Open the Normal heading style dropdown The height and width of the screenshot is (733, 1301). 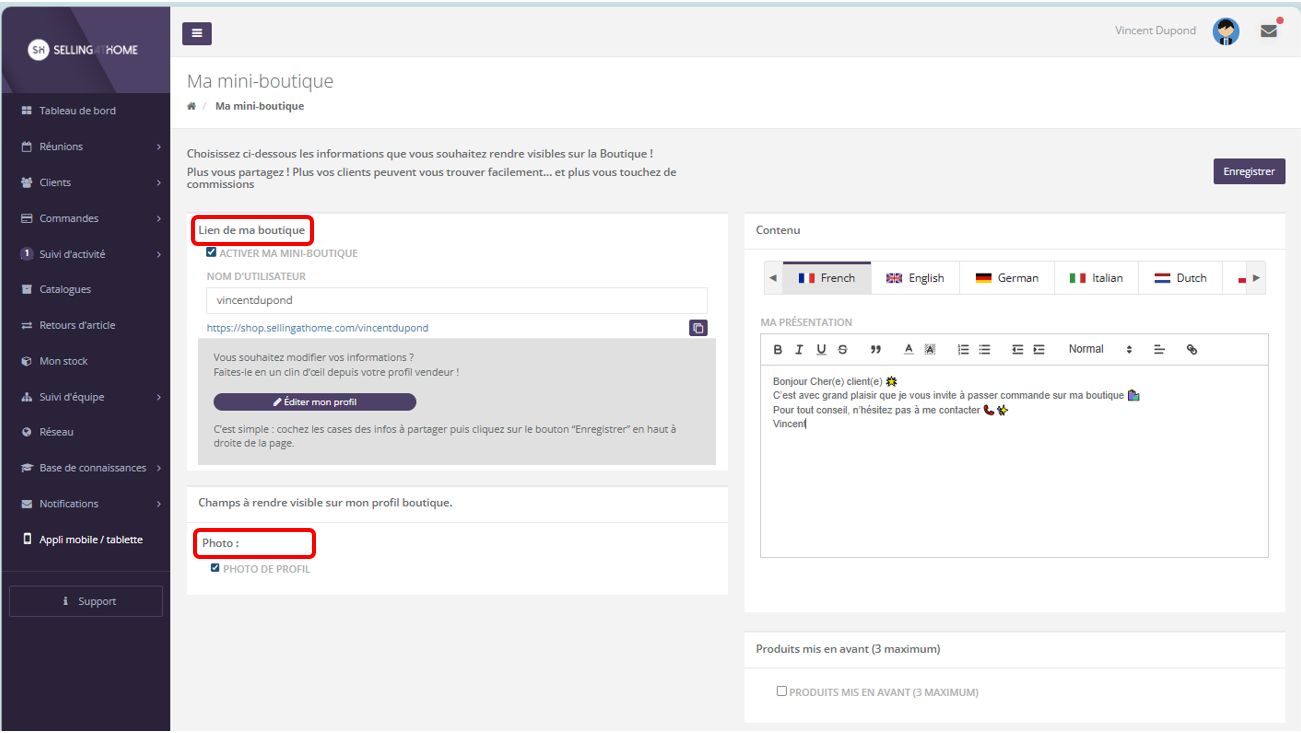click(x=1100, y=350)
